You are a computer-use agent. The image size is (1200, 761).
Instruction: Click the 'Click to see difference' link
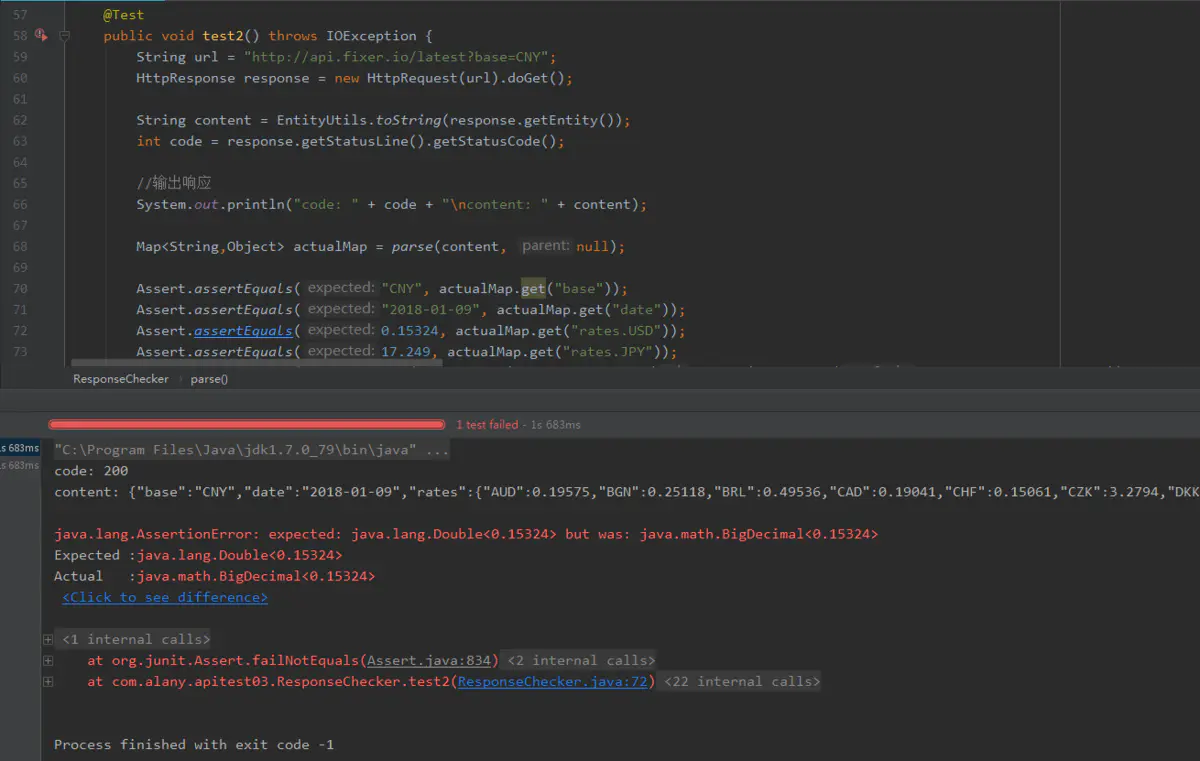tap(165, 597)
